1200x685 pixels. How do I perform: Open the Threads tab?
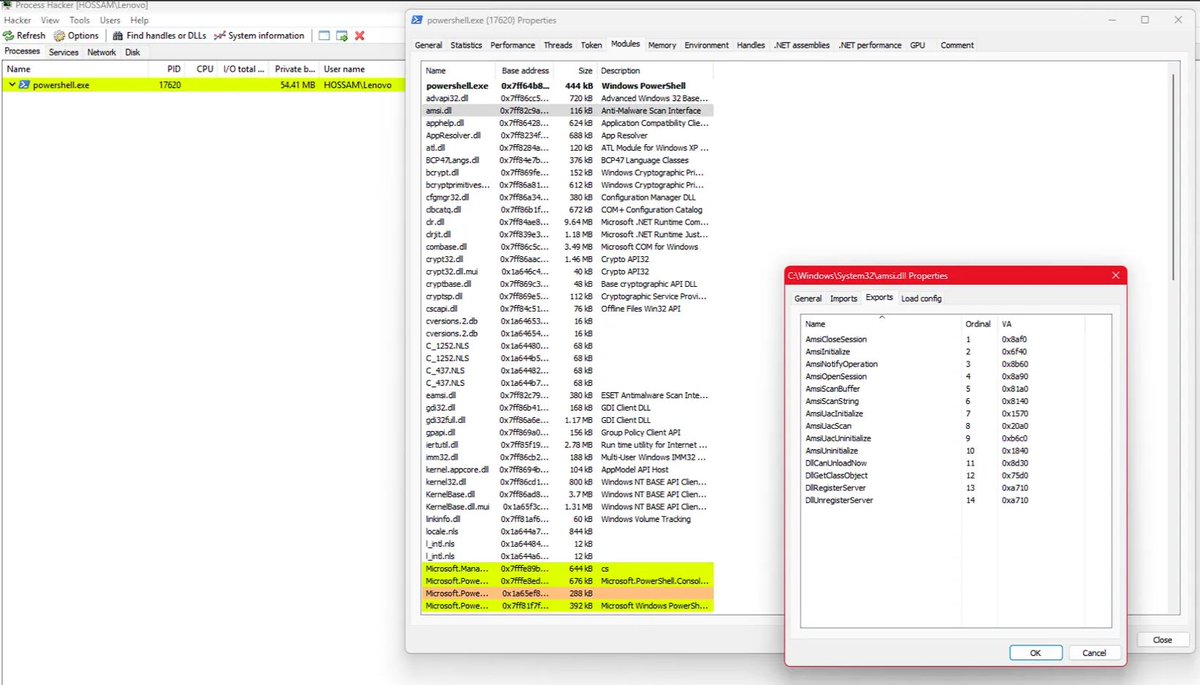click(x=558, y=45)
